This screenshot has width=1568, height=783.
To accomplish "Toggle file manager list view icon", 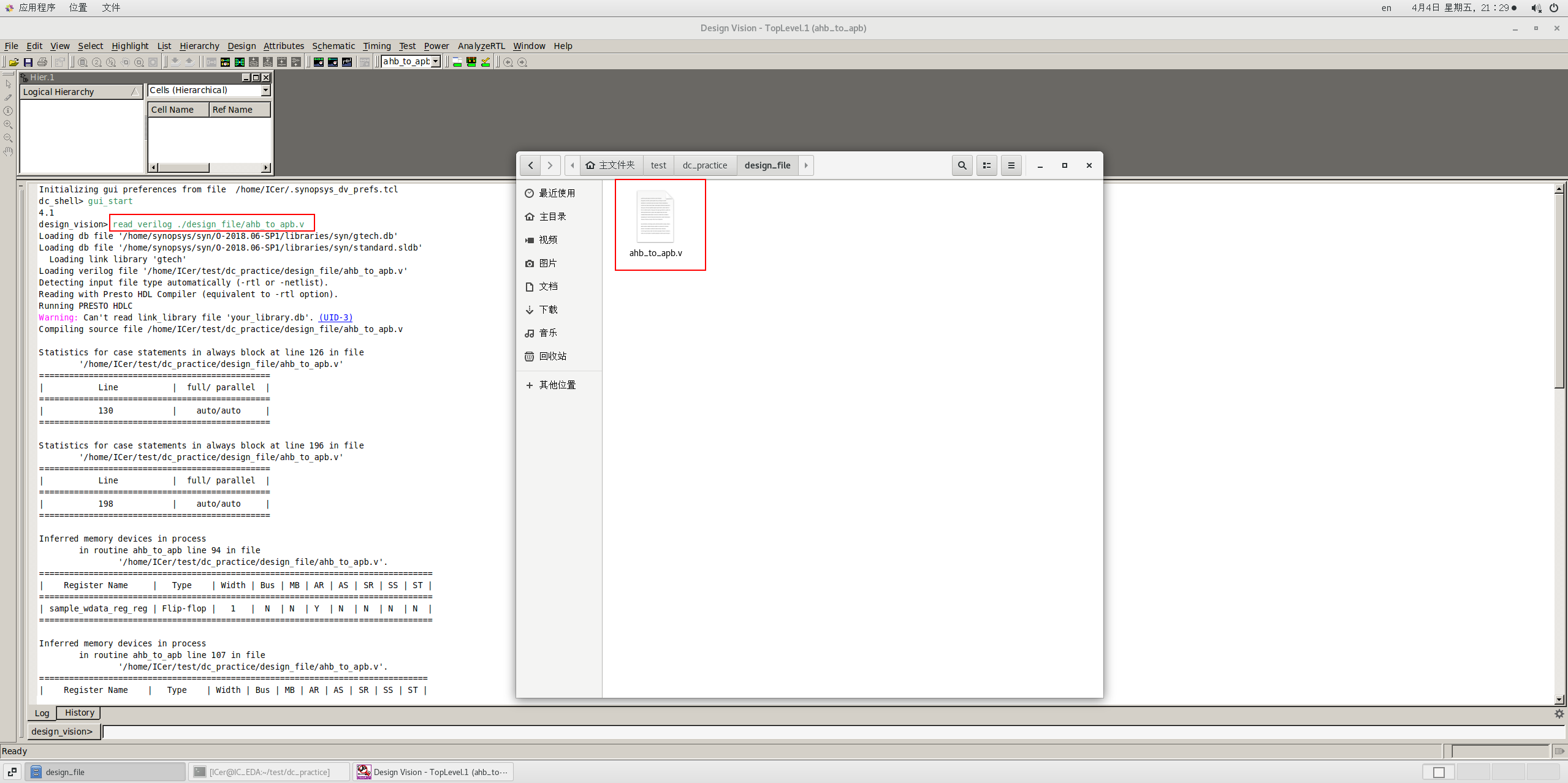I will pyautogui.click(x=986, y=165).
